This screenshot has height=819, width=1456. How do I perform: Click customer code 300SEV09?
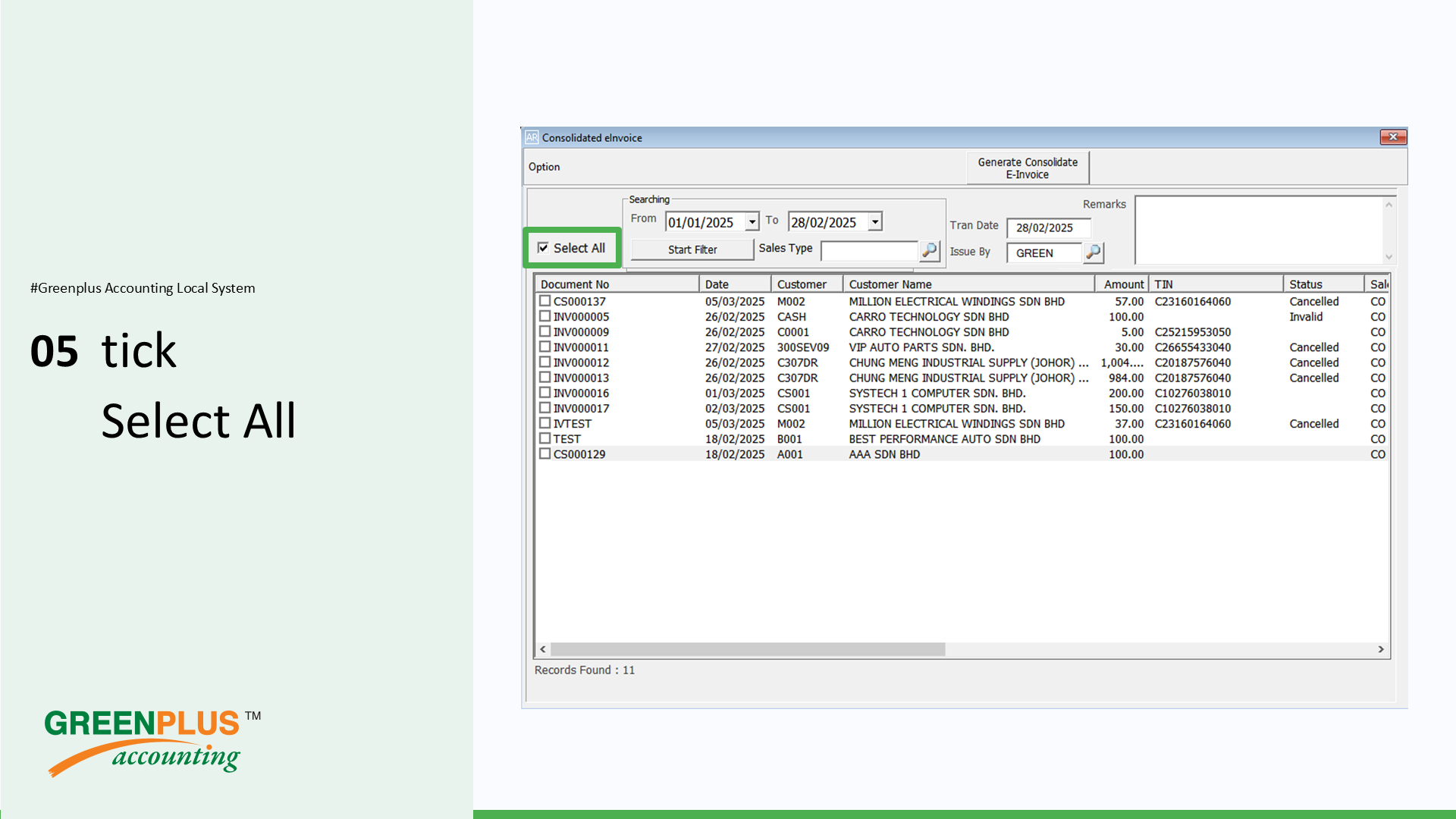point(803,347)
